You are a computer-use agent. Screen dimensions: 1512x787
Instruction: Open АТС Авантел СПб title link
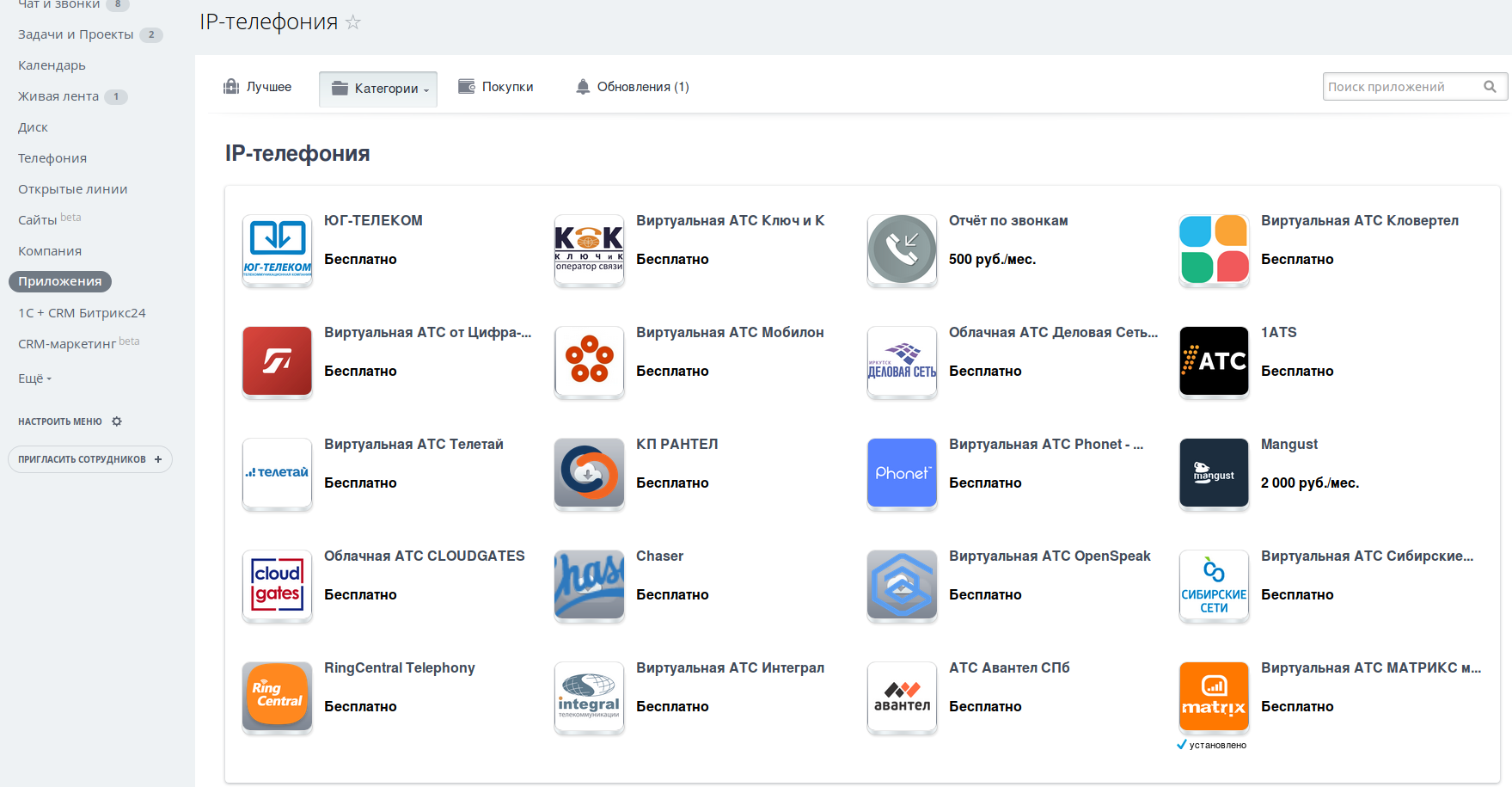(x=1009, y=667)
